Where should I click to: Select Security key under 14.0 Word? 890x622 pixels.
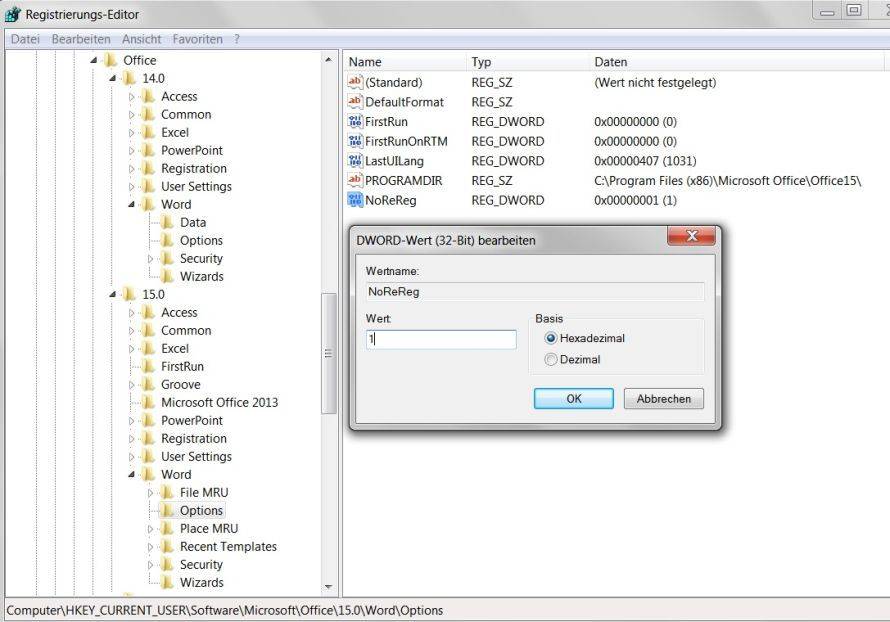[x=201, y=258]
